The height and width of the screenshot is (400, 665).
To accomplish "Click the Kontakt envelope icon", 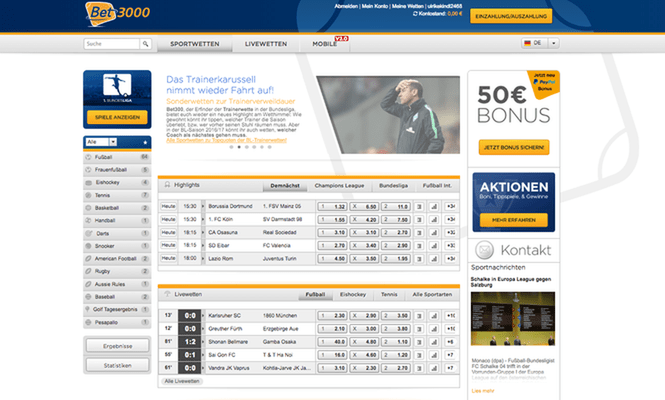I will click(x=484, y=250).
